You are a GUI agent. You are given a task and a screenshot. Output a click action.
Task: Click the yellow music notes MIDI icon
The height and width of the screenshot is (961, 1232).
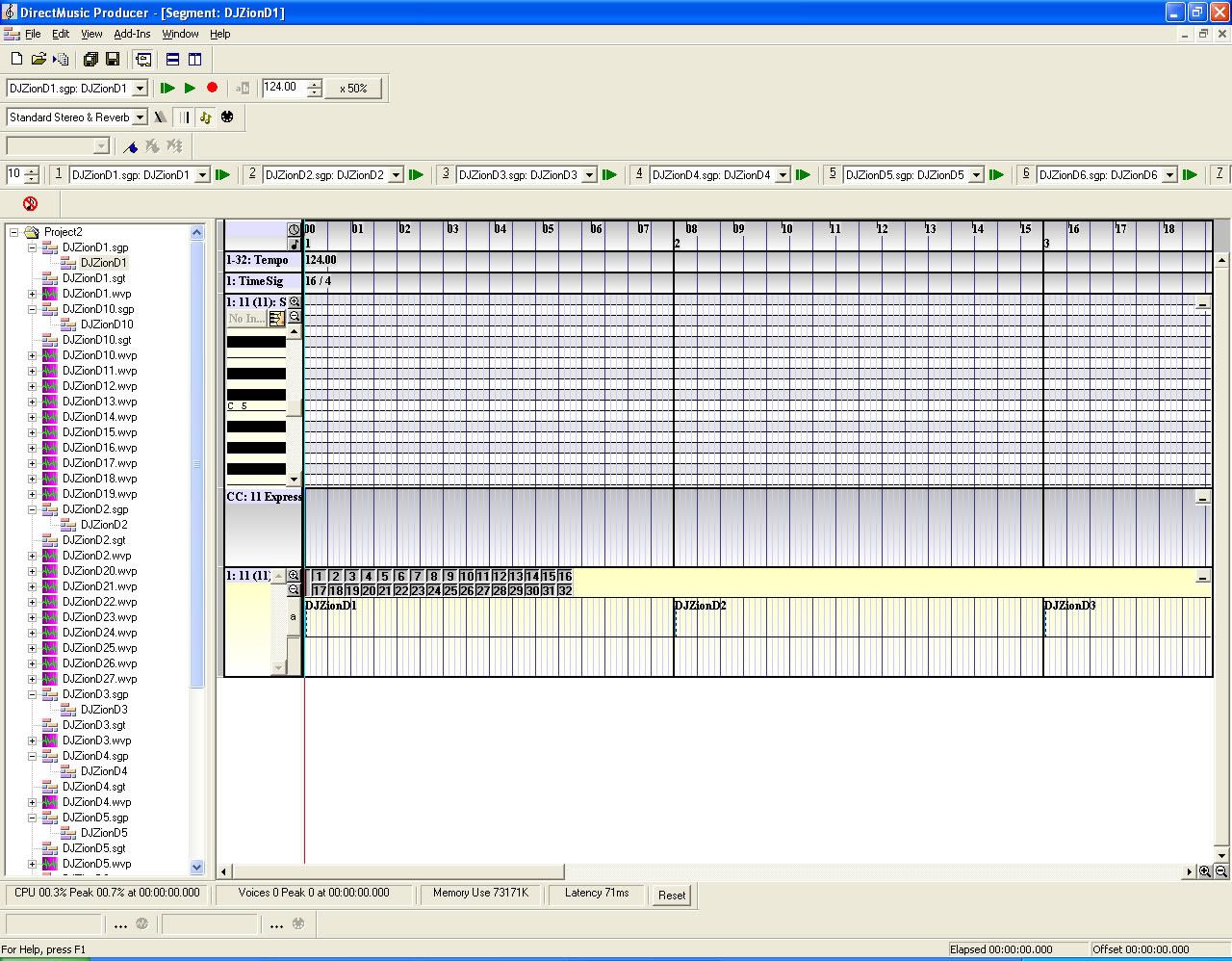205,117
